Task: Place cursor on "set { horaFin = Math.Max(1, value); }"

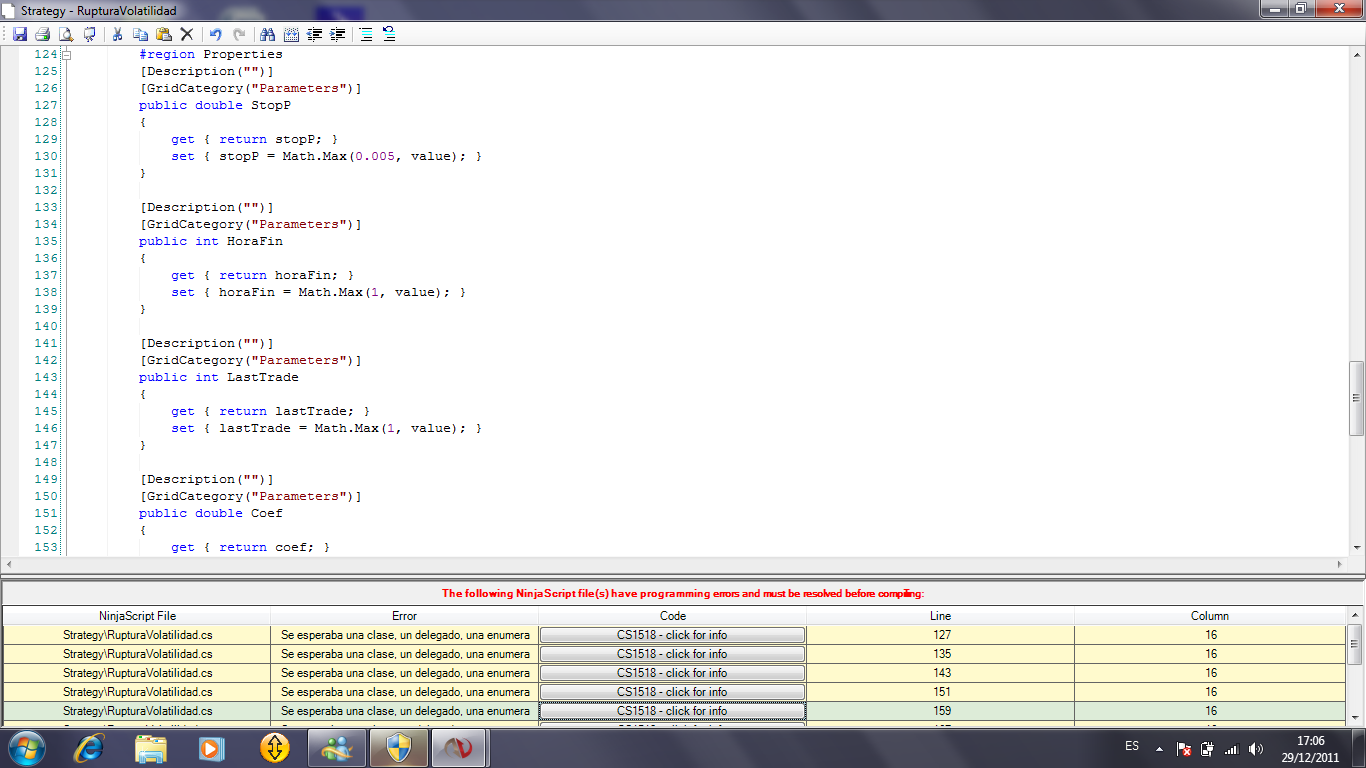Action: tap(319, 292)
